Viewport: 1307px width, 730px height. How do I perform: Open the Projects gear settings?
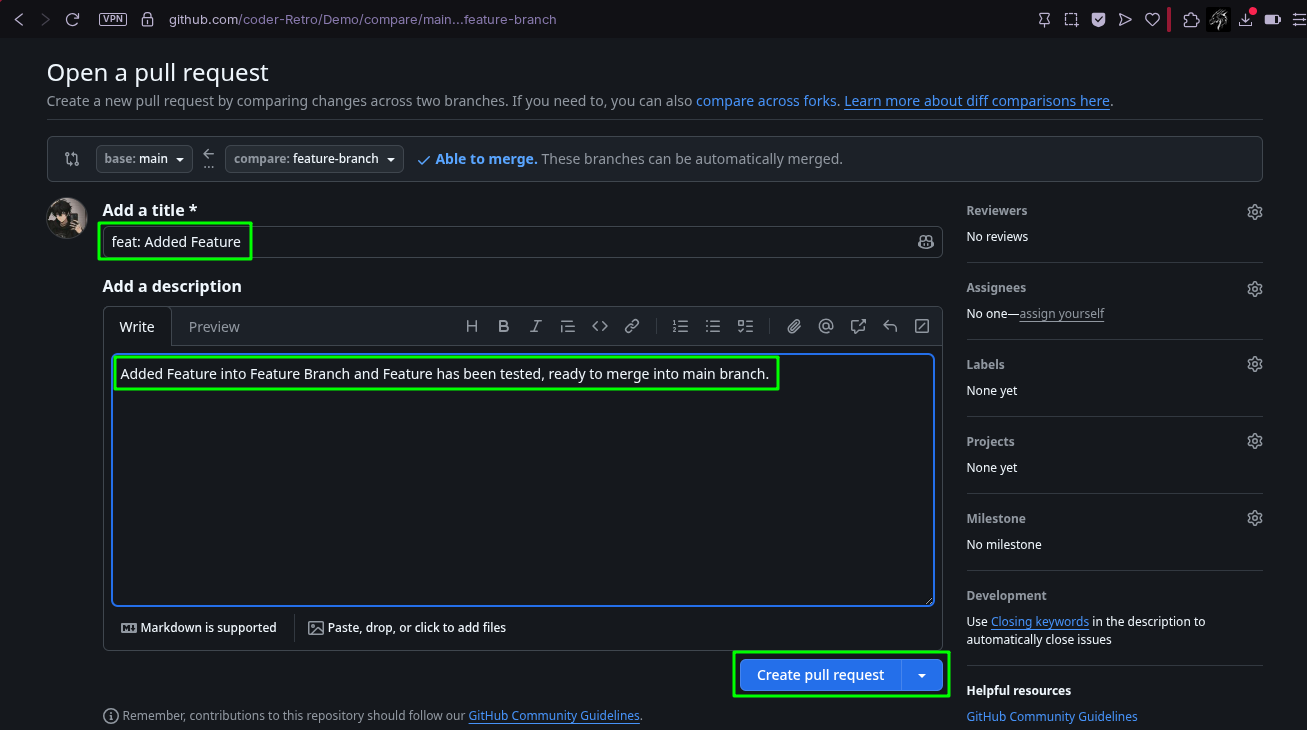(1255, 441)
